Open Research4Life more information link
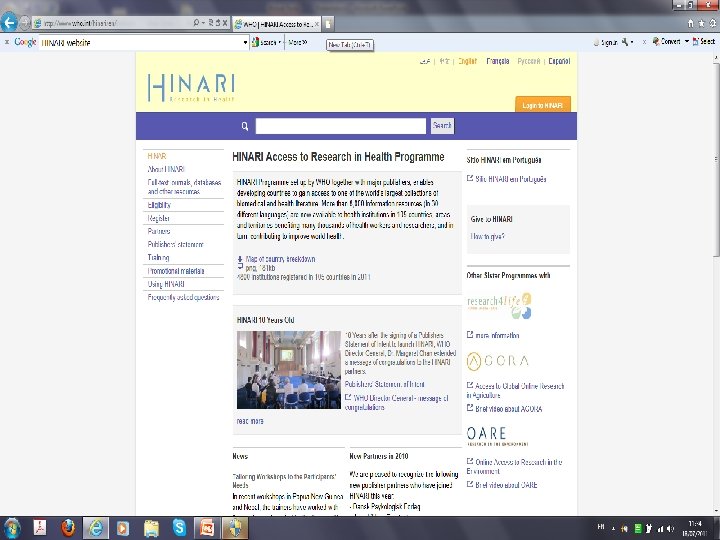This screenshot has height=540, width=720. (x=497, y=335)
